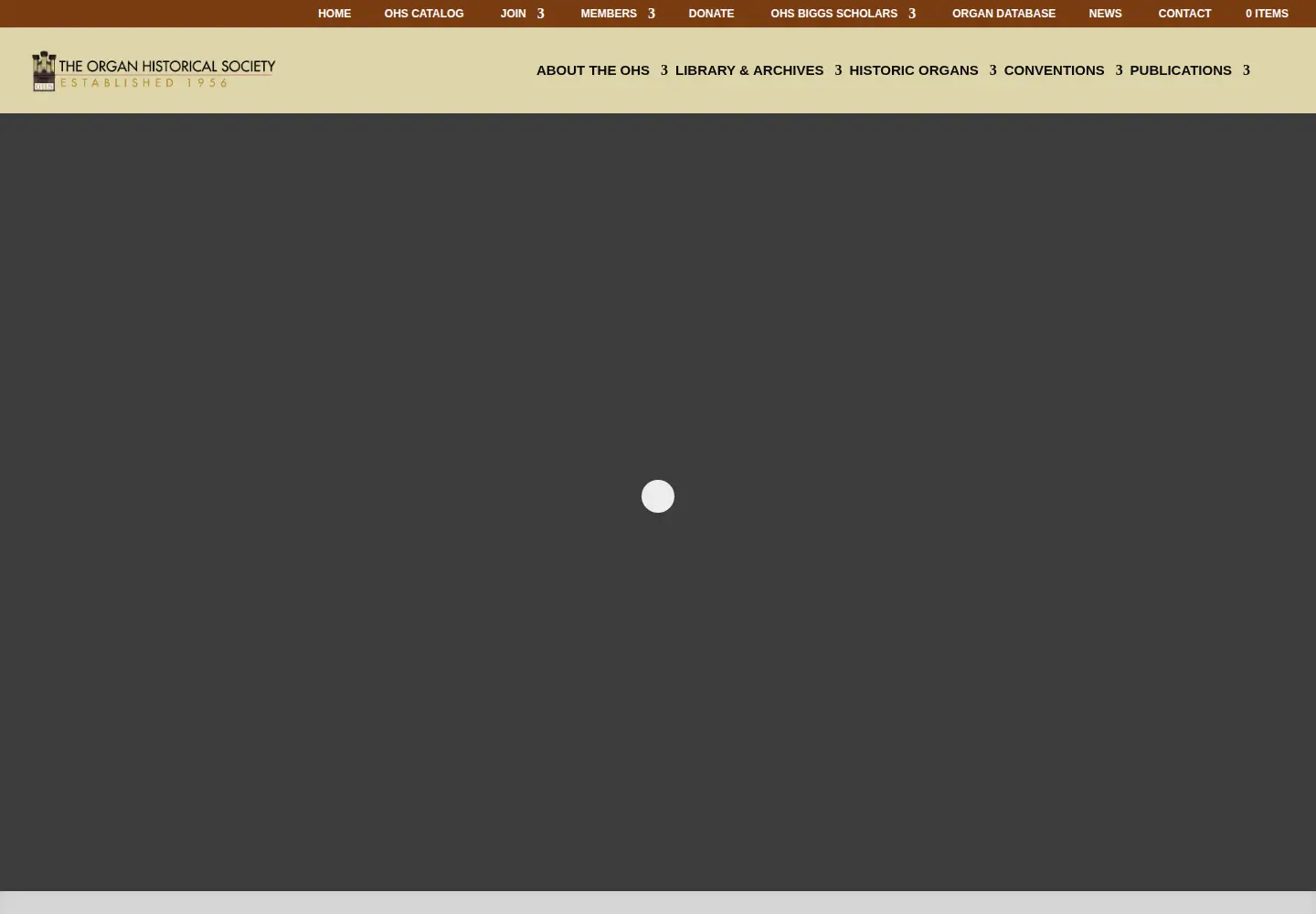This screenshot has width=1316, height=914.
Task: Expand the Join dropdown arrow
Action: coord(541,14)
